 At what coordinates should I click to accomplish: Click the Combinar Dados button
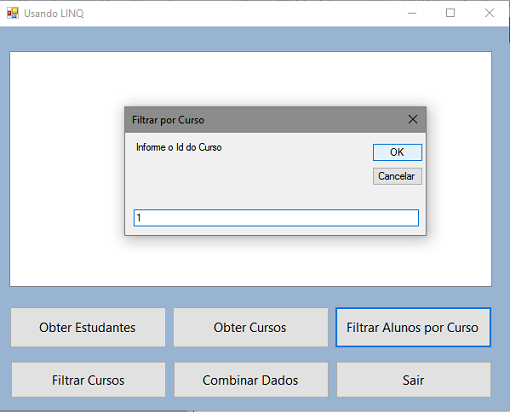click(251, 380)
